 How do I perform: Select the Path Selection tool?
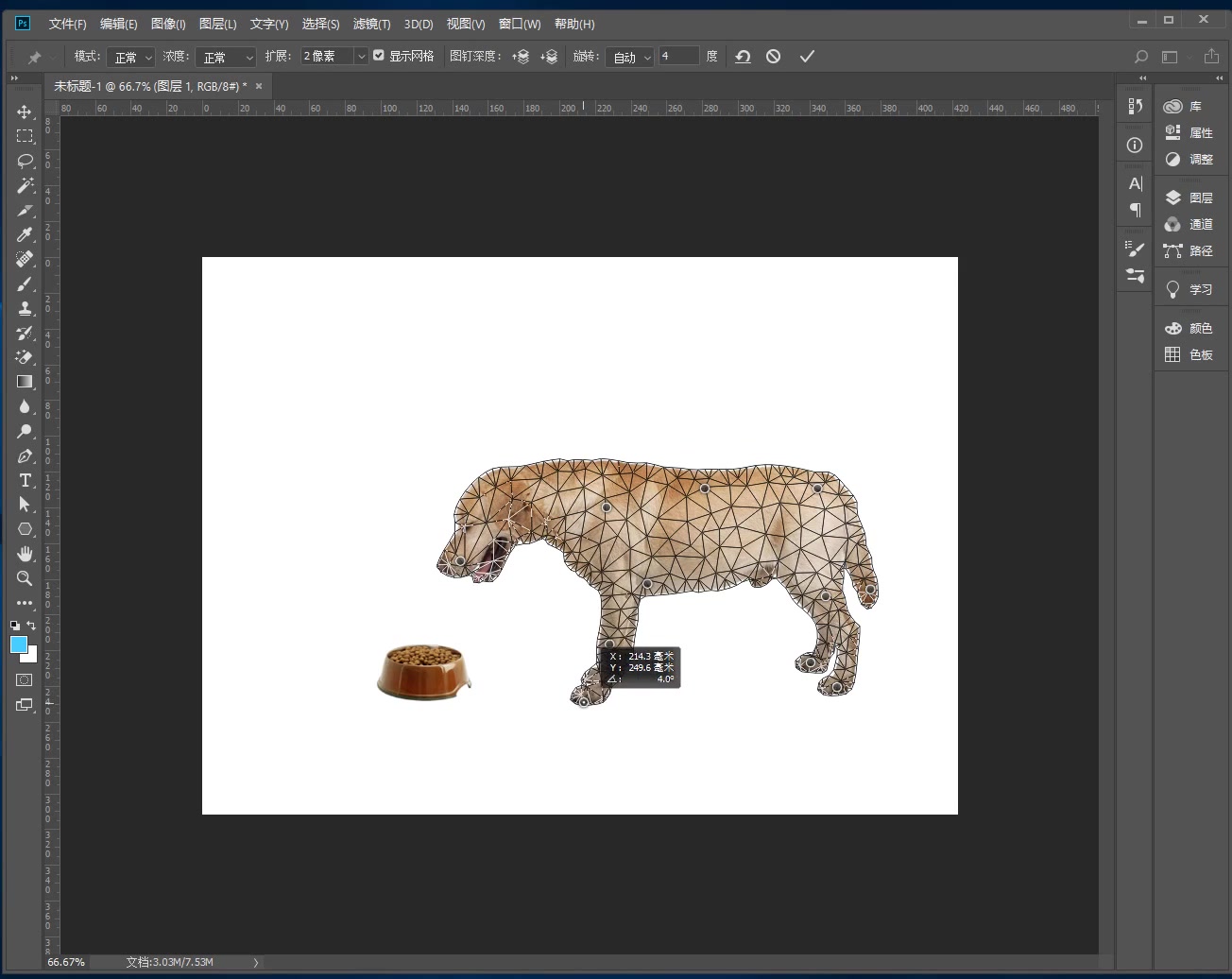pyautogui.click(x=25, y=505)
